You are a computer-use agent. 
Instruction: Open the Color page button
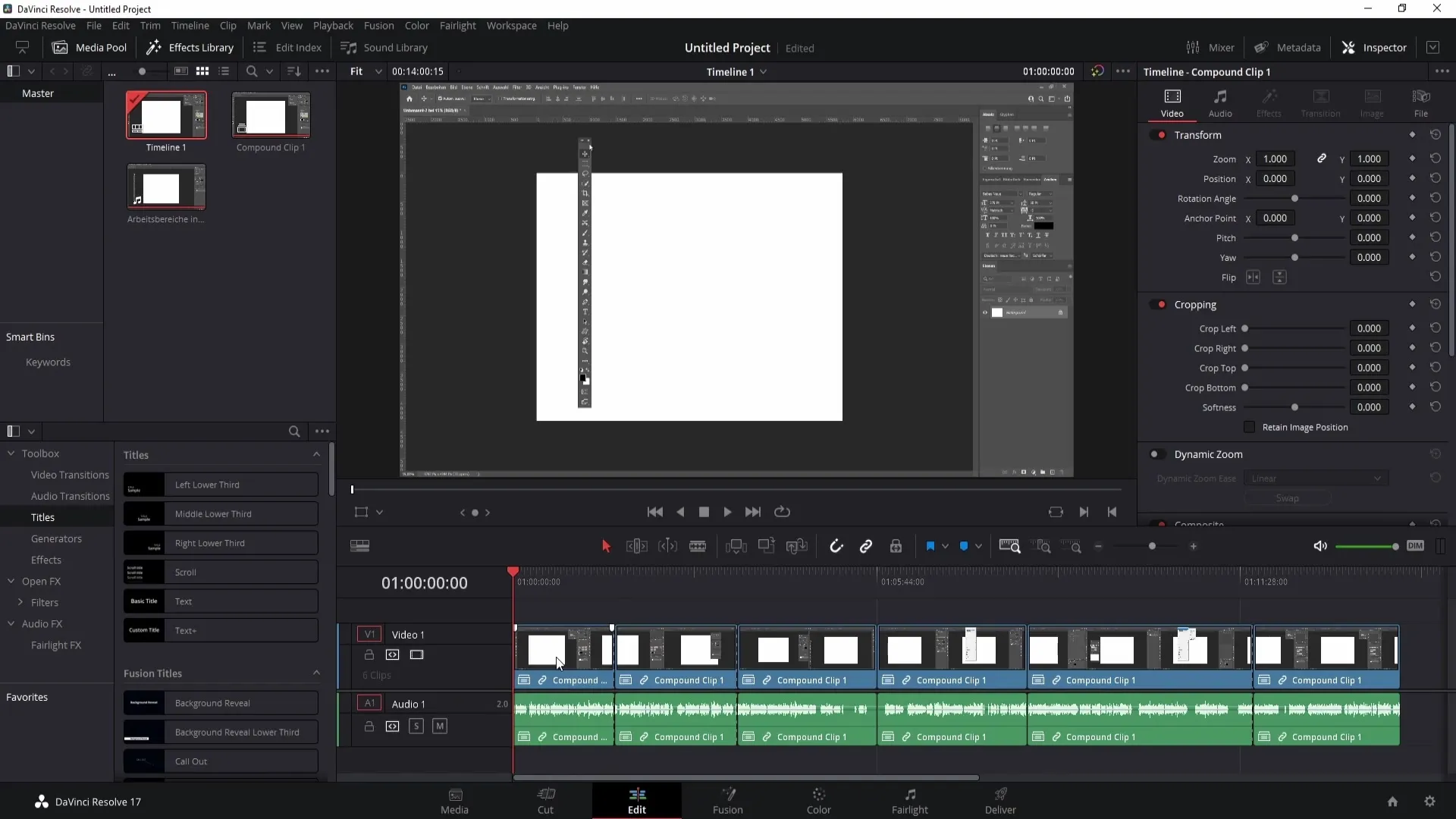pos(818,800)
